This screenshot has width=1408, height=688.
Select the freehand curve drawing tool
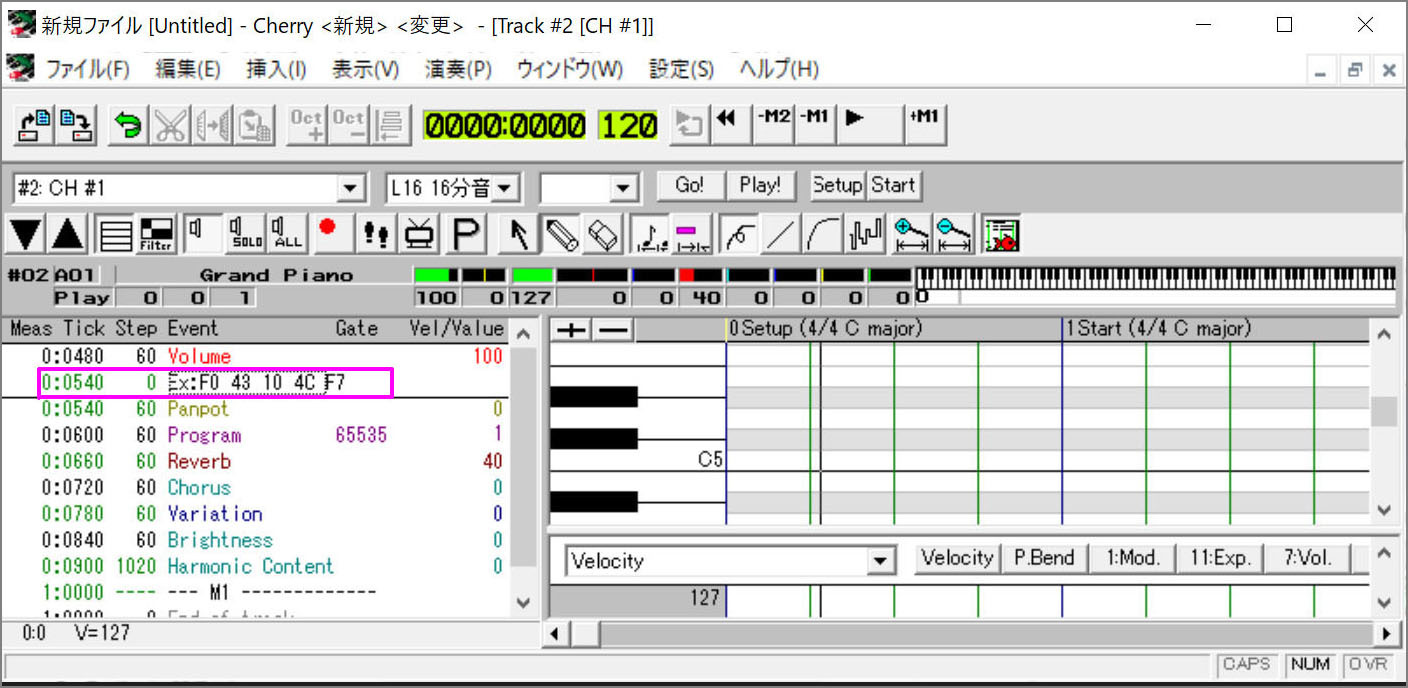click(739, 234)
